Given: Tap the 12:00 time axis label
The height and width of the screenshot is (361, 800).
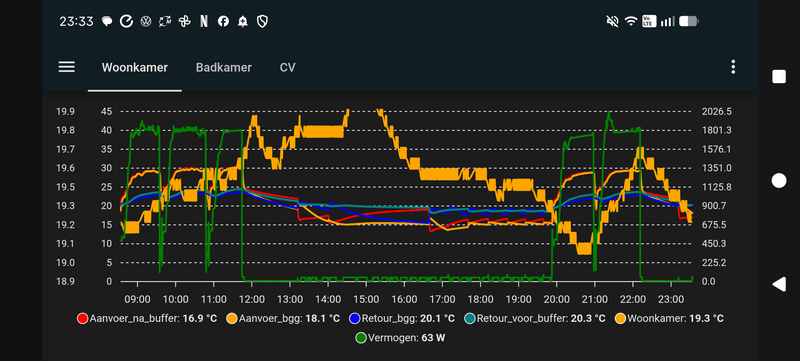Looking at the screenshot, I should [x=252, y=299].
